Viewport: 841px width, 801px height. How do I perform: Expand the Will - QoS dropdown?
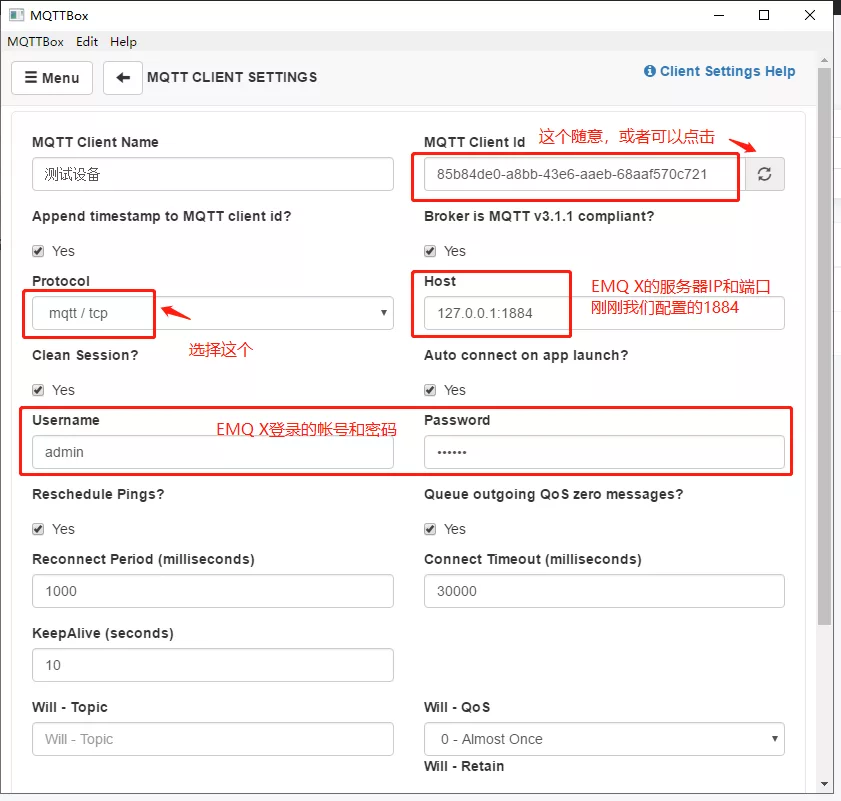click(604, 739)
